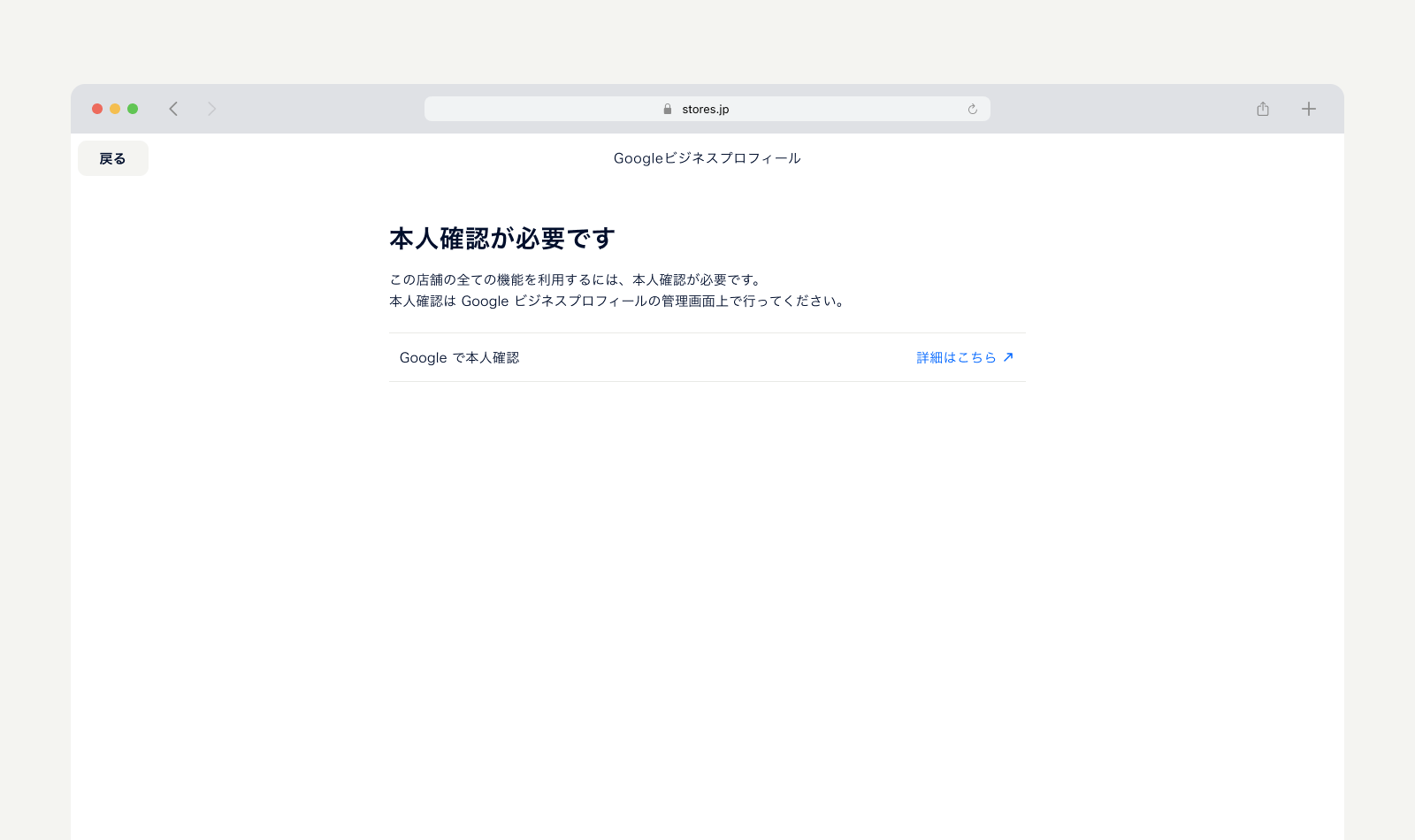Click the lock icon in the address bar

(x=668, y=109)
